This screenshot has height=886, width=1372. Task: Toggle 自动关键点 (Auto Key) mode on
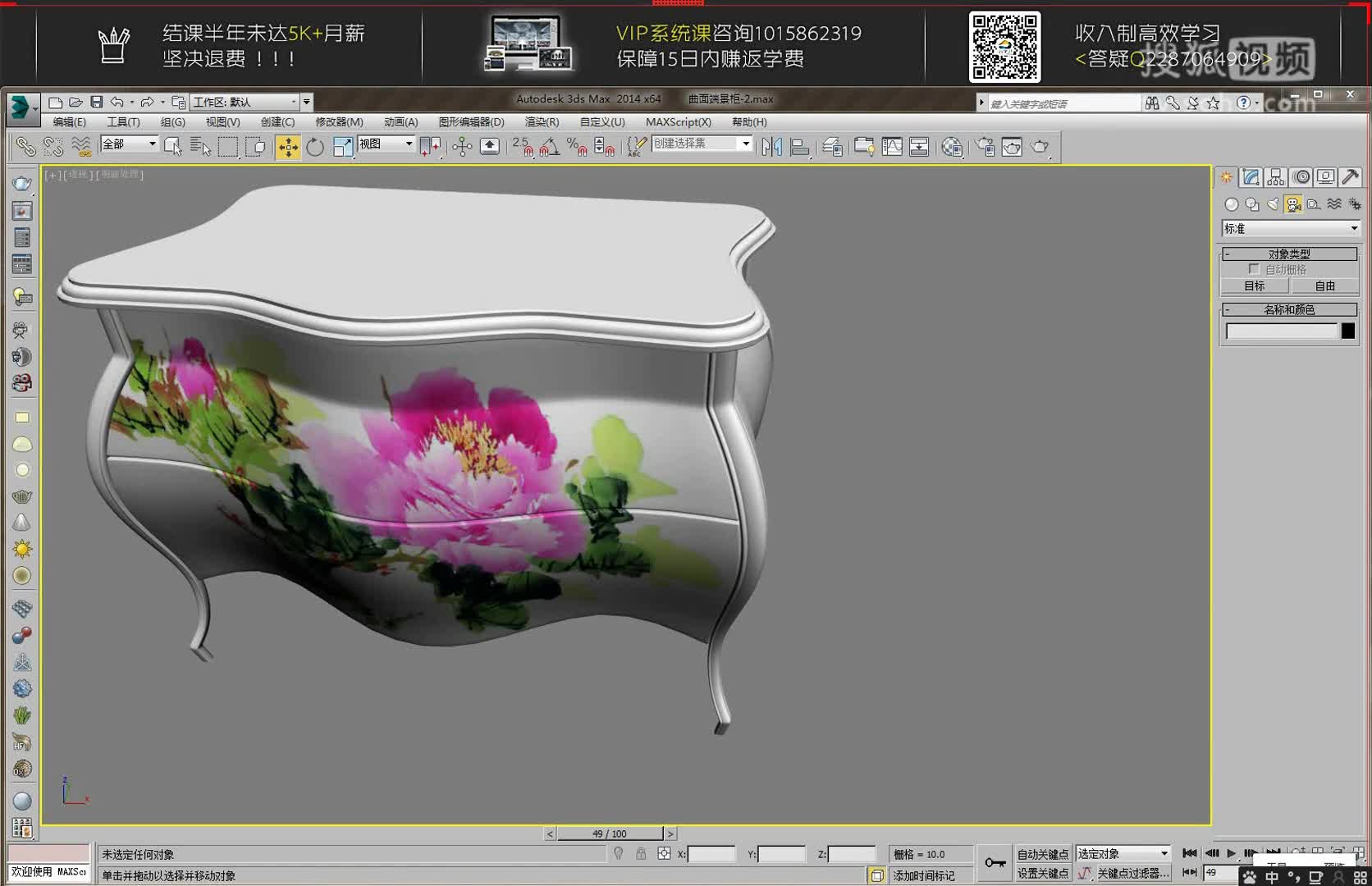tap(1043, 853)
